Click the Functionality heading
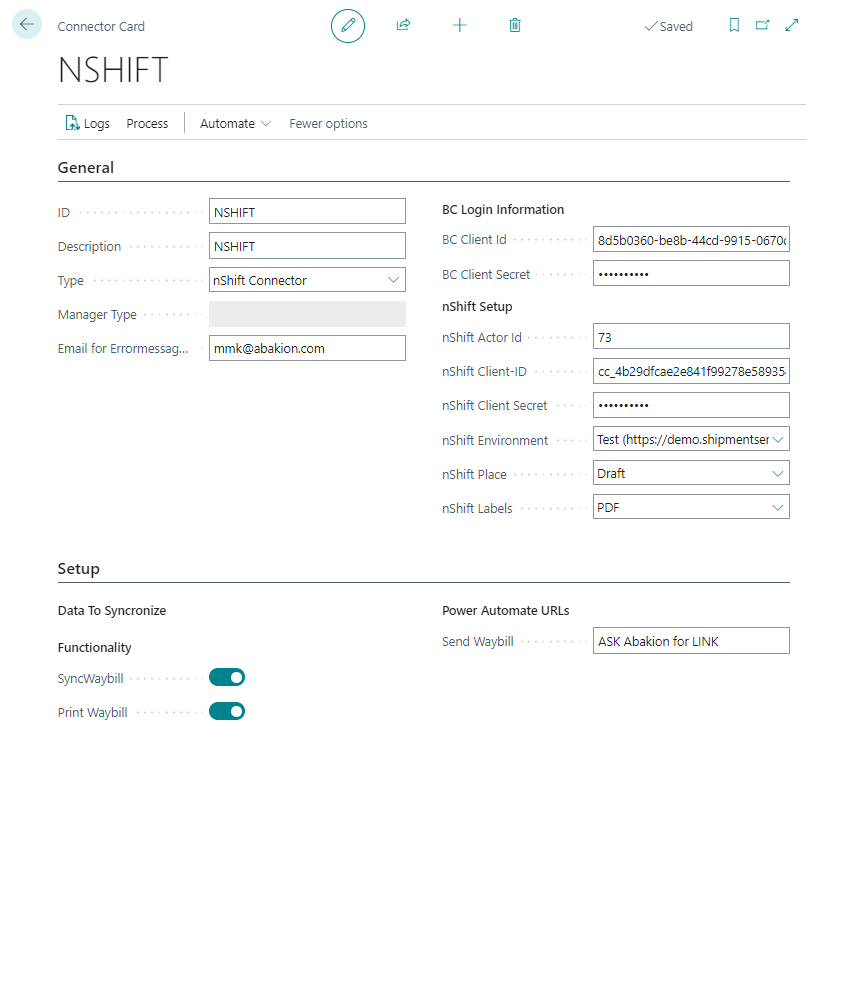866x984 pixels. point(95,648)
